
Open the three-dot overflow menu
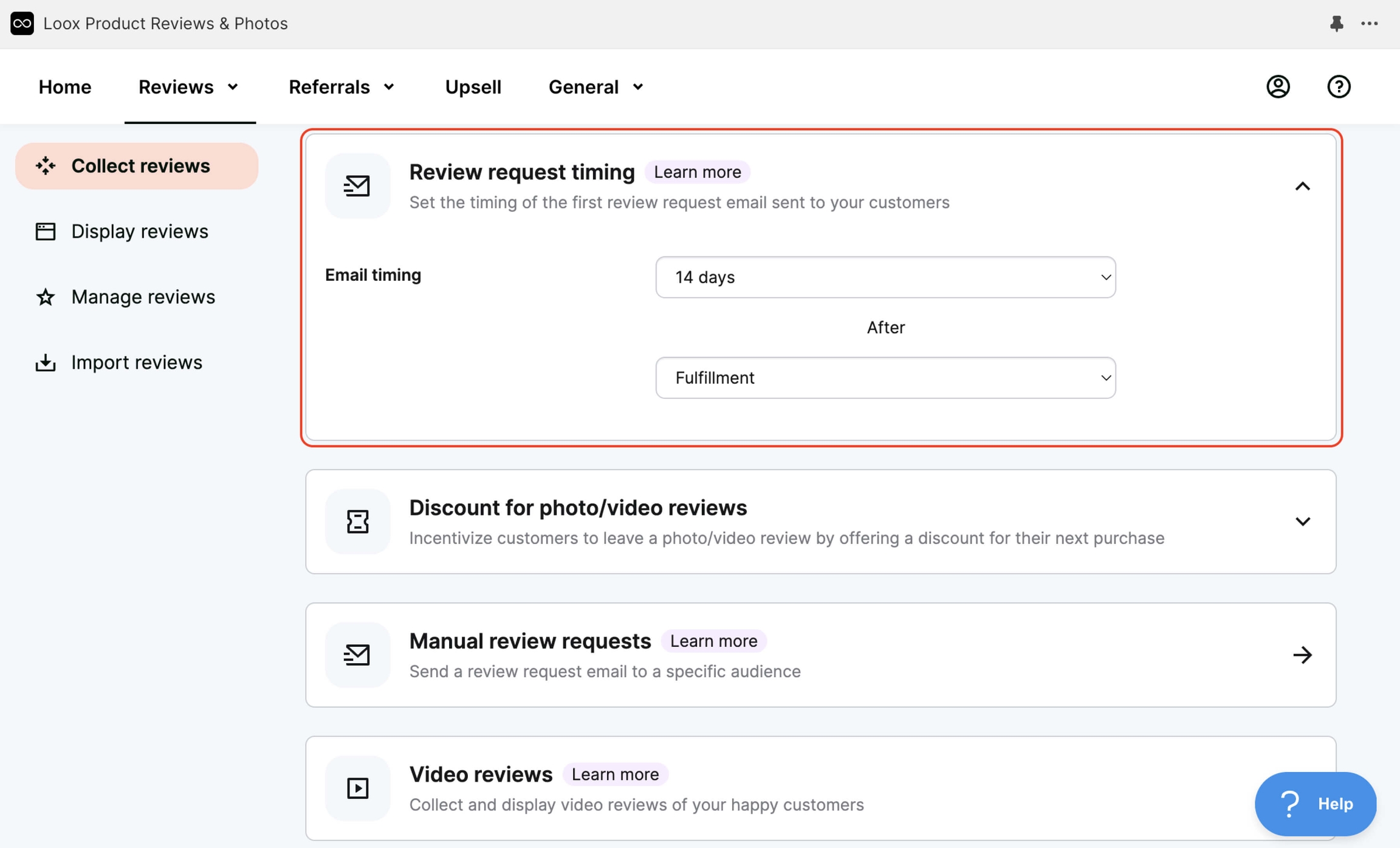tap(1370, 23)
